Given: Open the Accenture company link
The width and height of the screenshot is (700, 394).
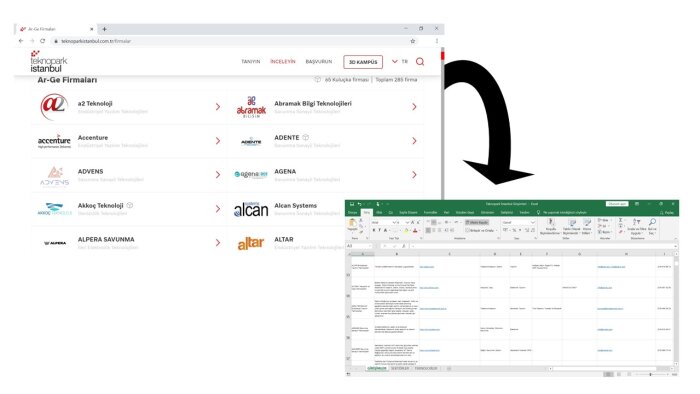Looking at the screenshot, I should coord(93,137).
